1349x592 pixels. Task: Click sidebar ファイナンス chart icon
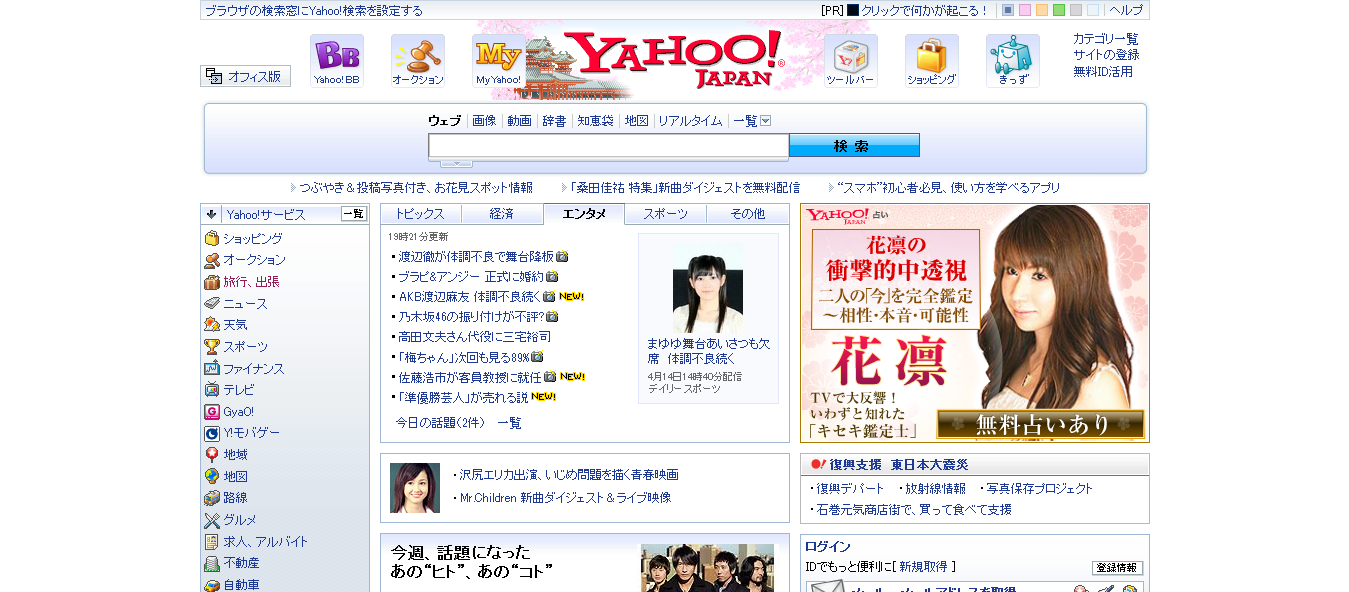212,368
